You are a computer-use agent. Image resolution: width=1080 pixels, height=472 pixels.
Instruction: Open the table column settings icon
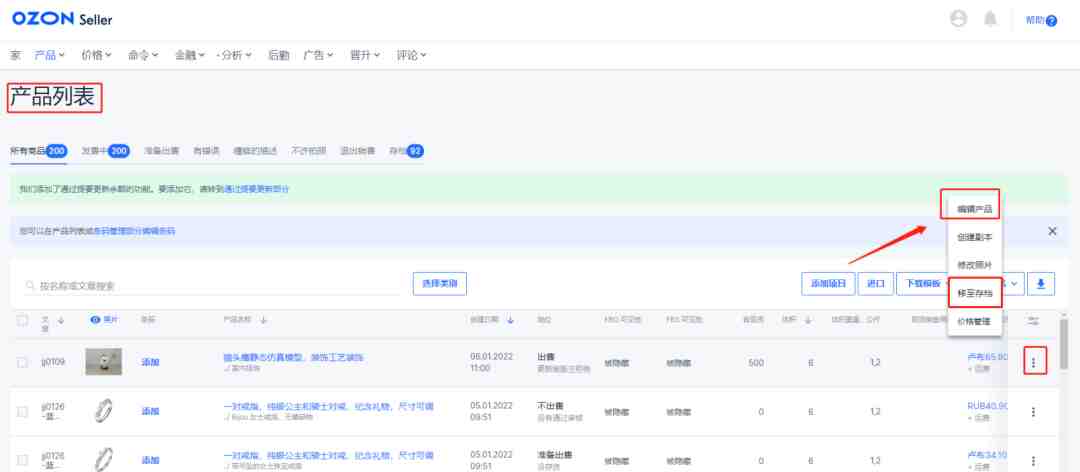1032,320
